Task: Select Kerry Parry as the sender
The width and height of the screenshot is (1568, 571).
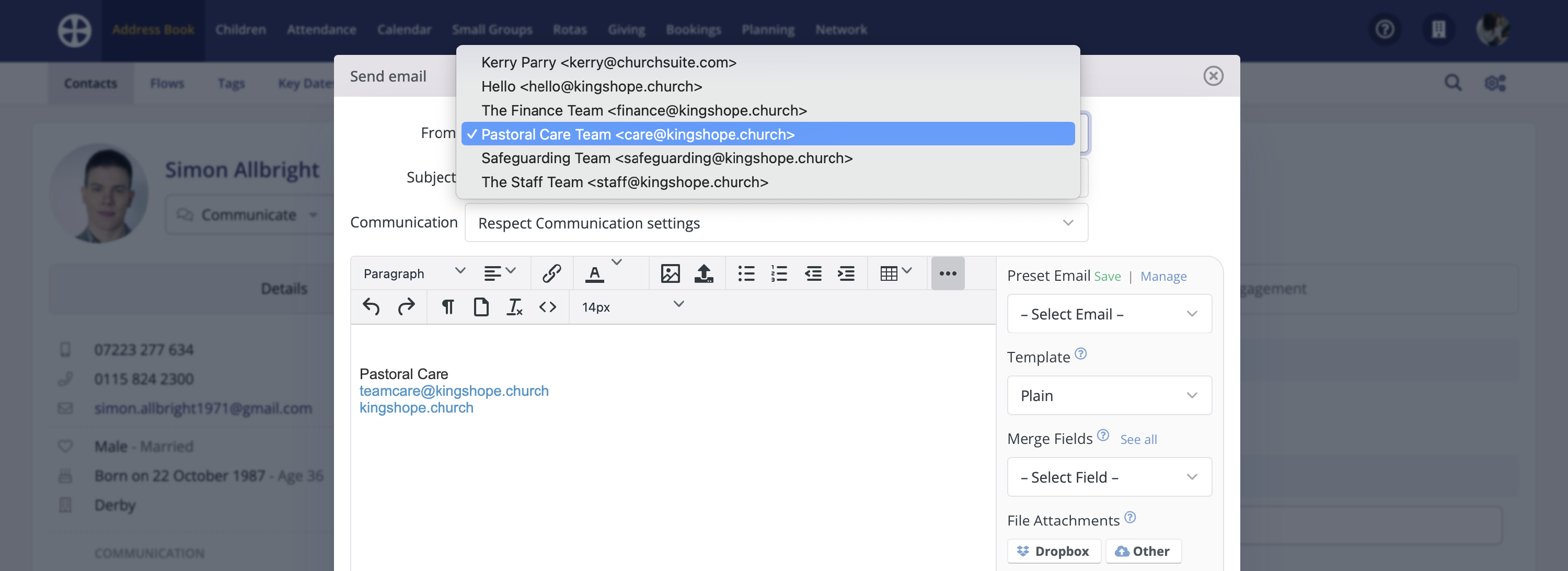Action: click(768, 62)
